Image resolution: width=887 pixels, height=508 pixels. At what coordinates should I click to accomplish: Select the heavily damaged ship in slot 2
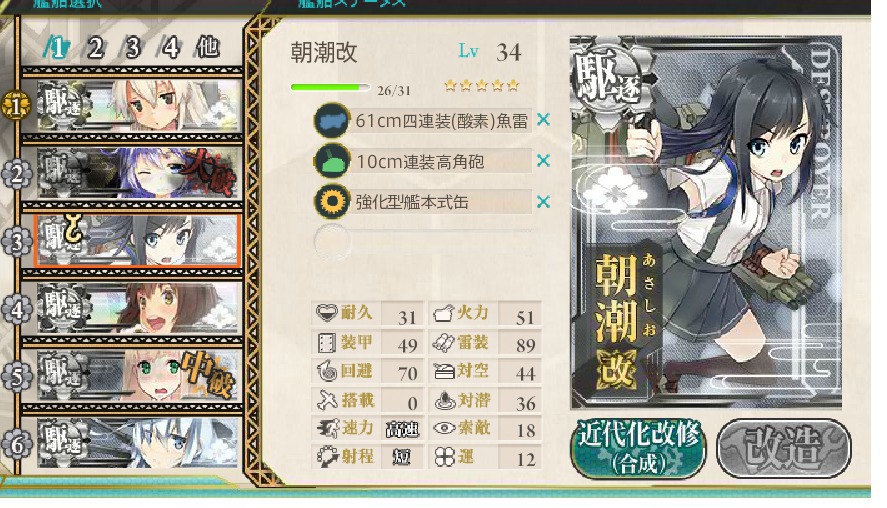(x=139, y=173)
